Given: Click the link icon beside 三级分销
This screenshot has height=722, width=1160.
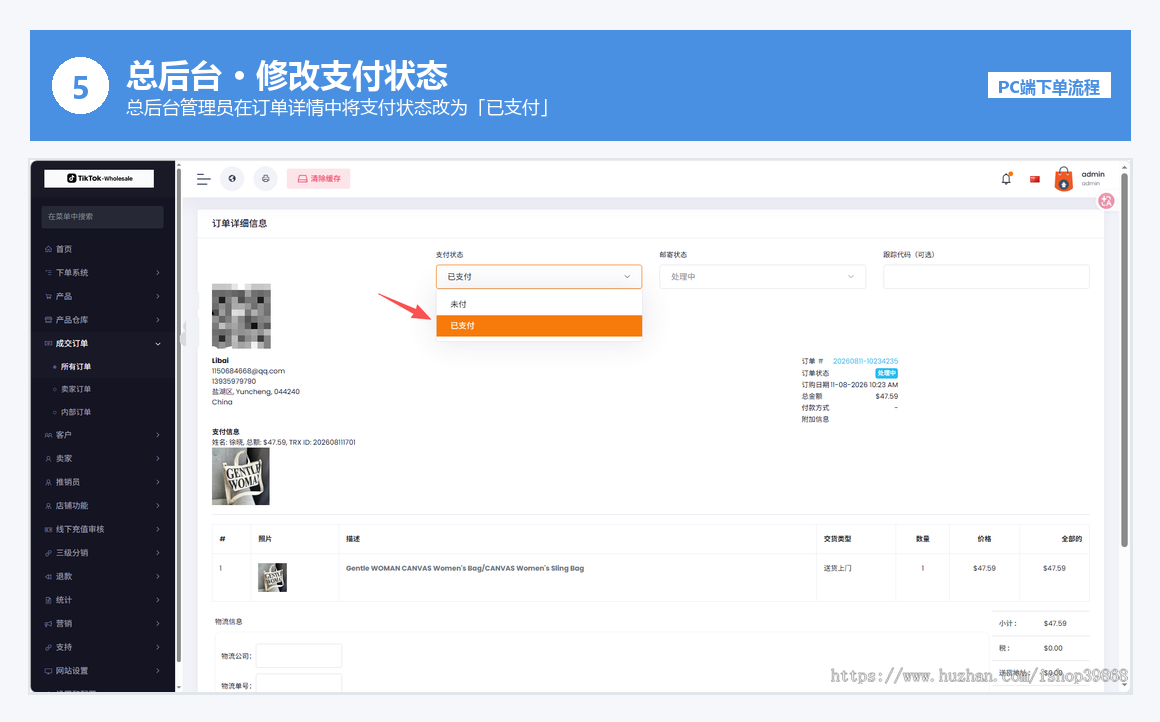Looking at the screenshot, I should click(x=48, y=553).
